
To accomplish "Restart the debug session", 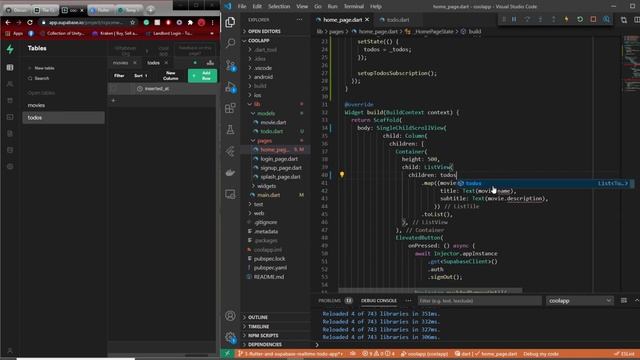I will tap(580, 19).
